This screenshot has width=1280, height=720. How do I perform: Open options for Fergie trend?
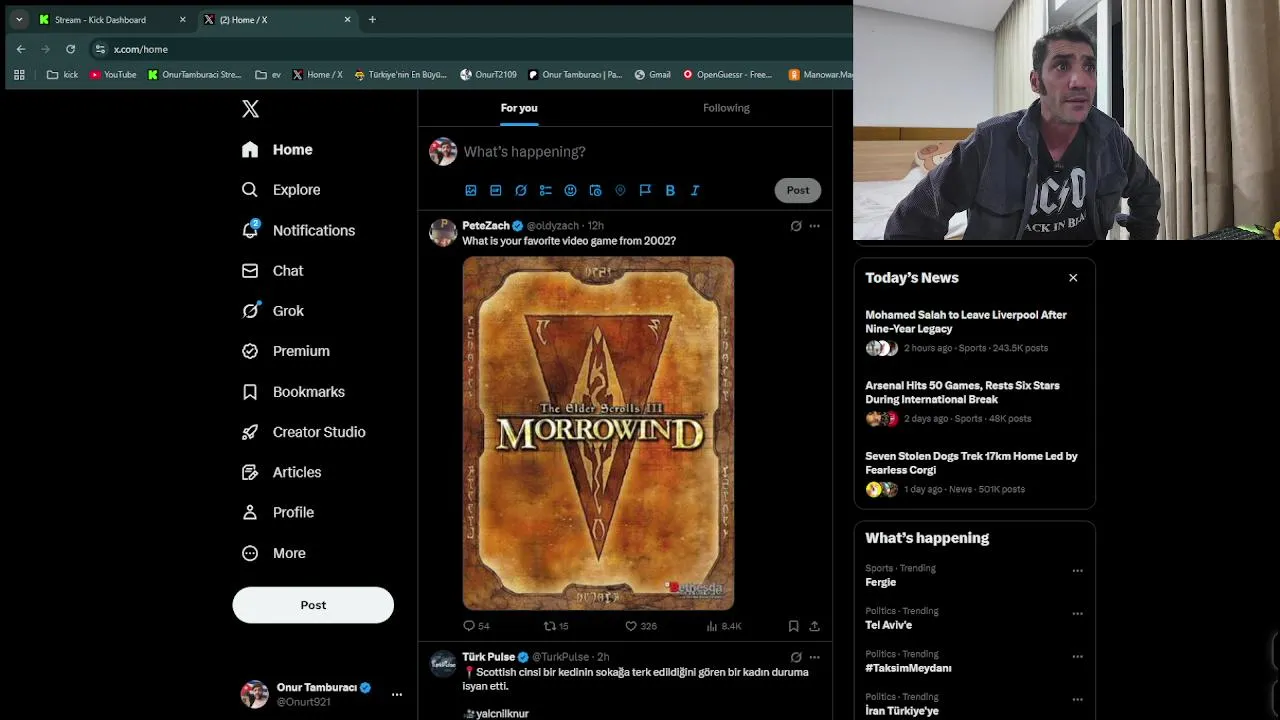click(x=1077, y=570)
